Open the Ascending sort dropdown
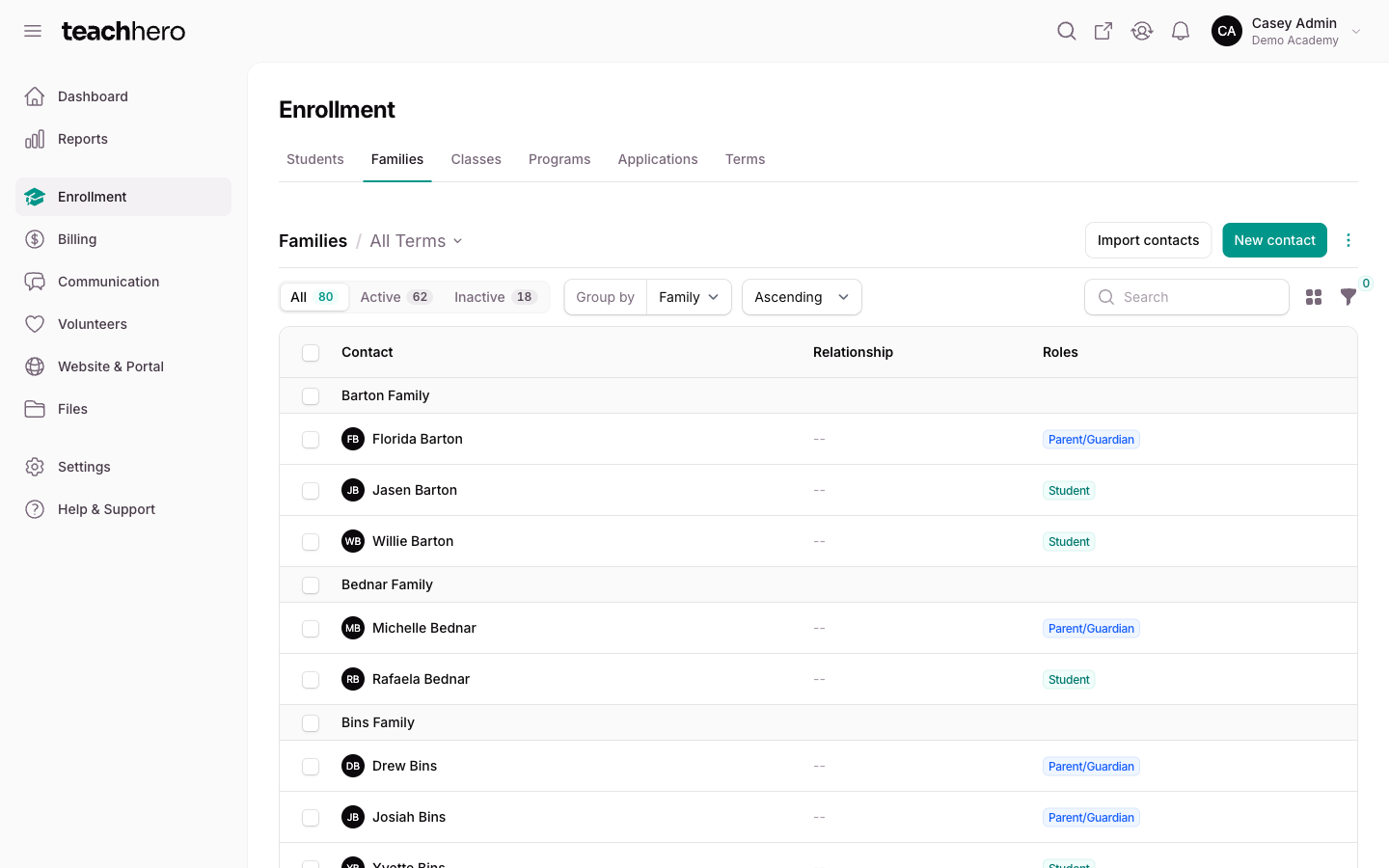1389x868 pixels. coord(802,297)
